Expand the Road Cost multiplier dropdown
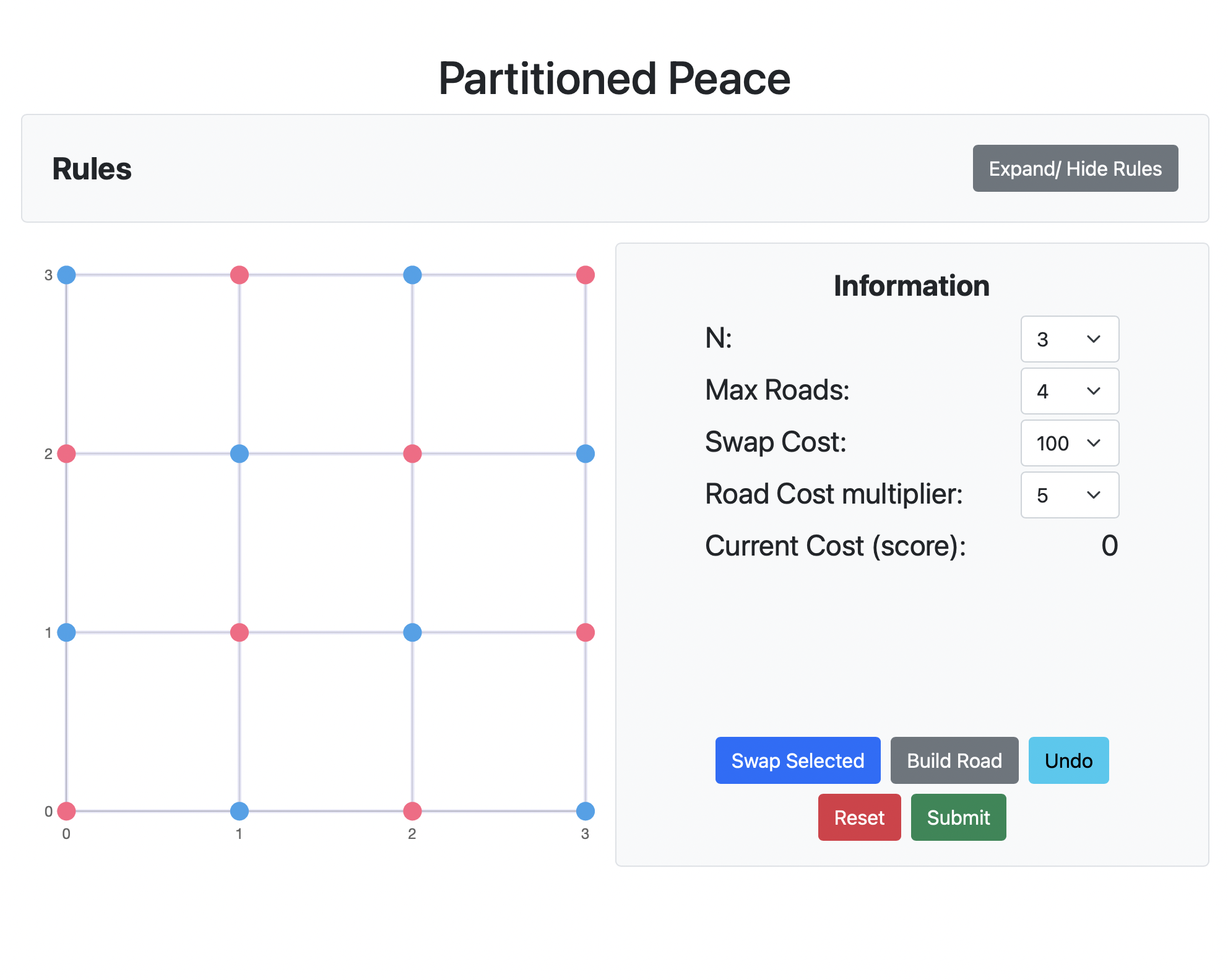The width and height of the screenshot is (1228, 980). point(1069,495)
